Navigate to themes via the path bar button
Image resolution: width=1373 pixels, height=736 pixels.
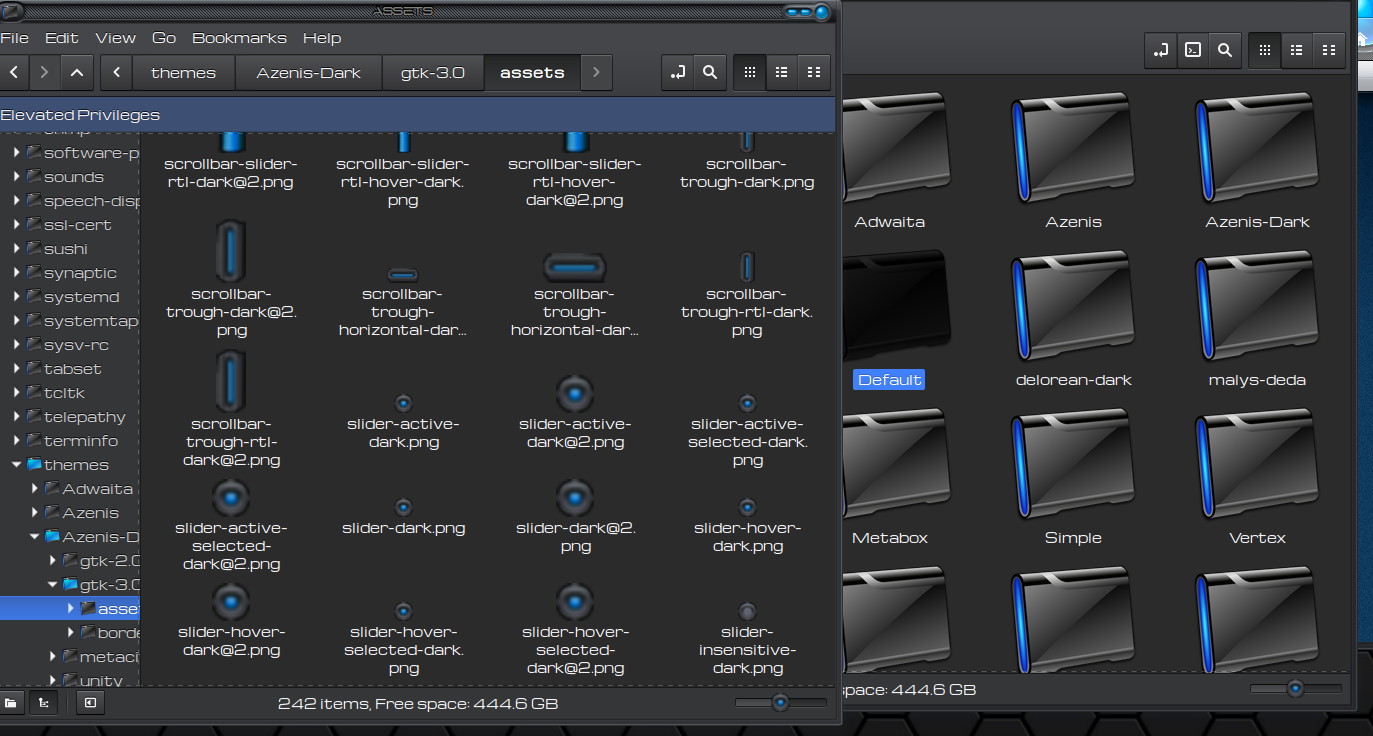click(183, 72)
